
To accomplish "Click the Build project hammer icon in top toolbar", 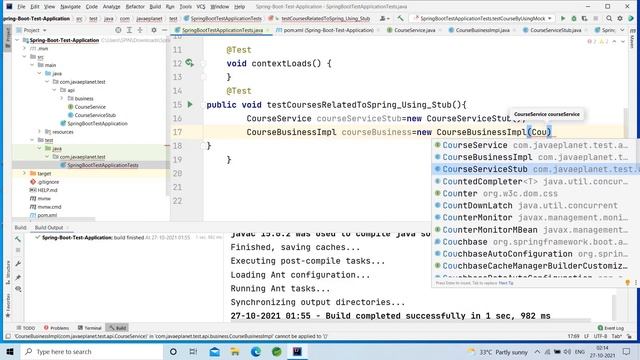I will click(x=400, y=18).
